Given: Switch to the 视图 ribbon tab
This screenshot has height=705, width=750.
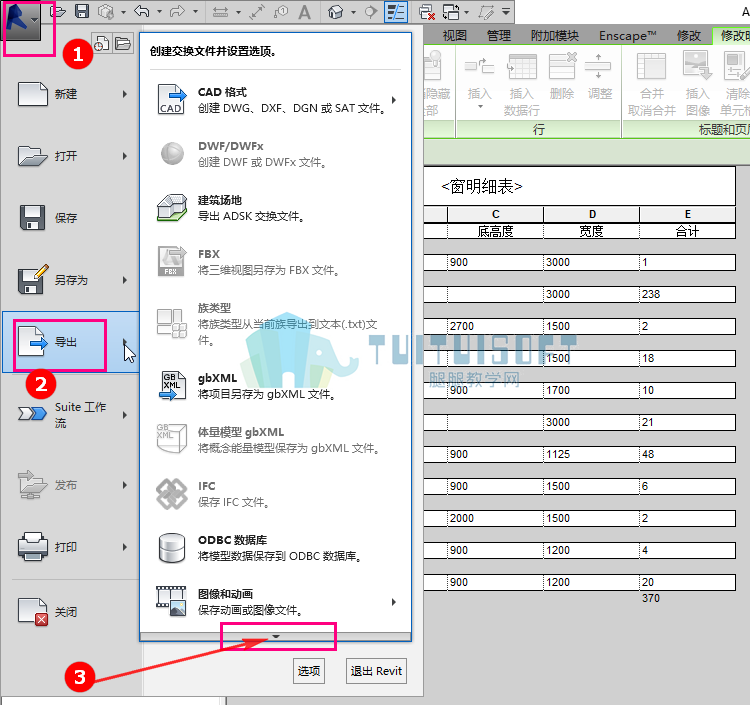Looking at the screenshot, I should point(454,35).
